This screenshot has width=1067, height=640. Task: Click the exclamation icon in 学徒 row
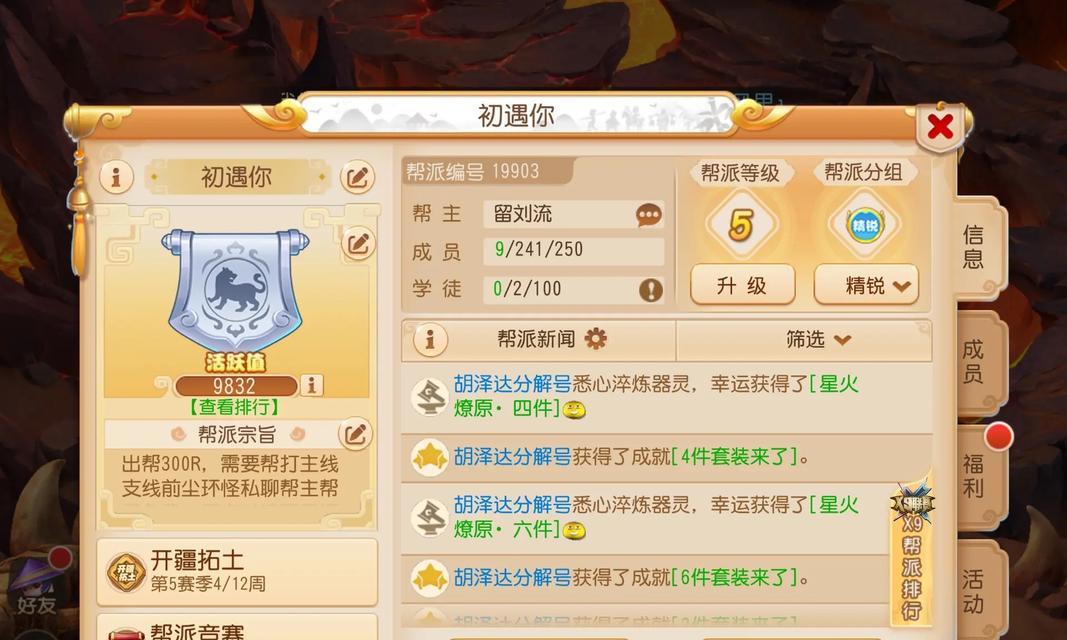(651, 290)
